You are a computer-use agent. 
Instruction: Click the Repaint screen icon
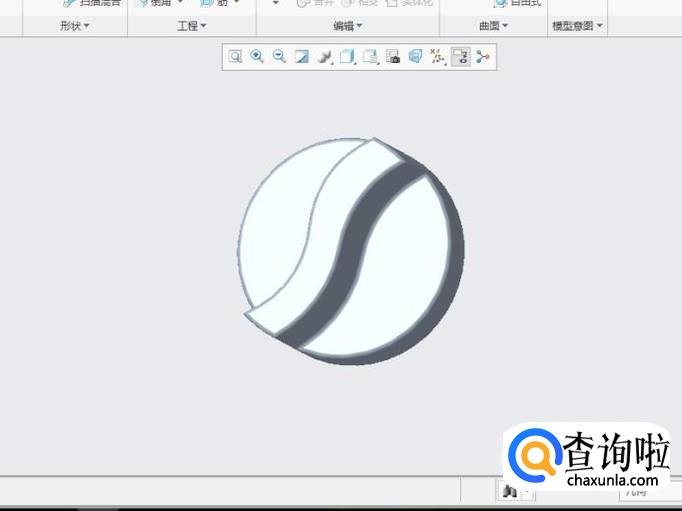tap(302, 57)
